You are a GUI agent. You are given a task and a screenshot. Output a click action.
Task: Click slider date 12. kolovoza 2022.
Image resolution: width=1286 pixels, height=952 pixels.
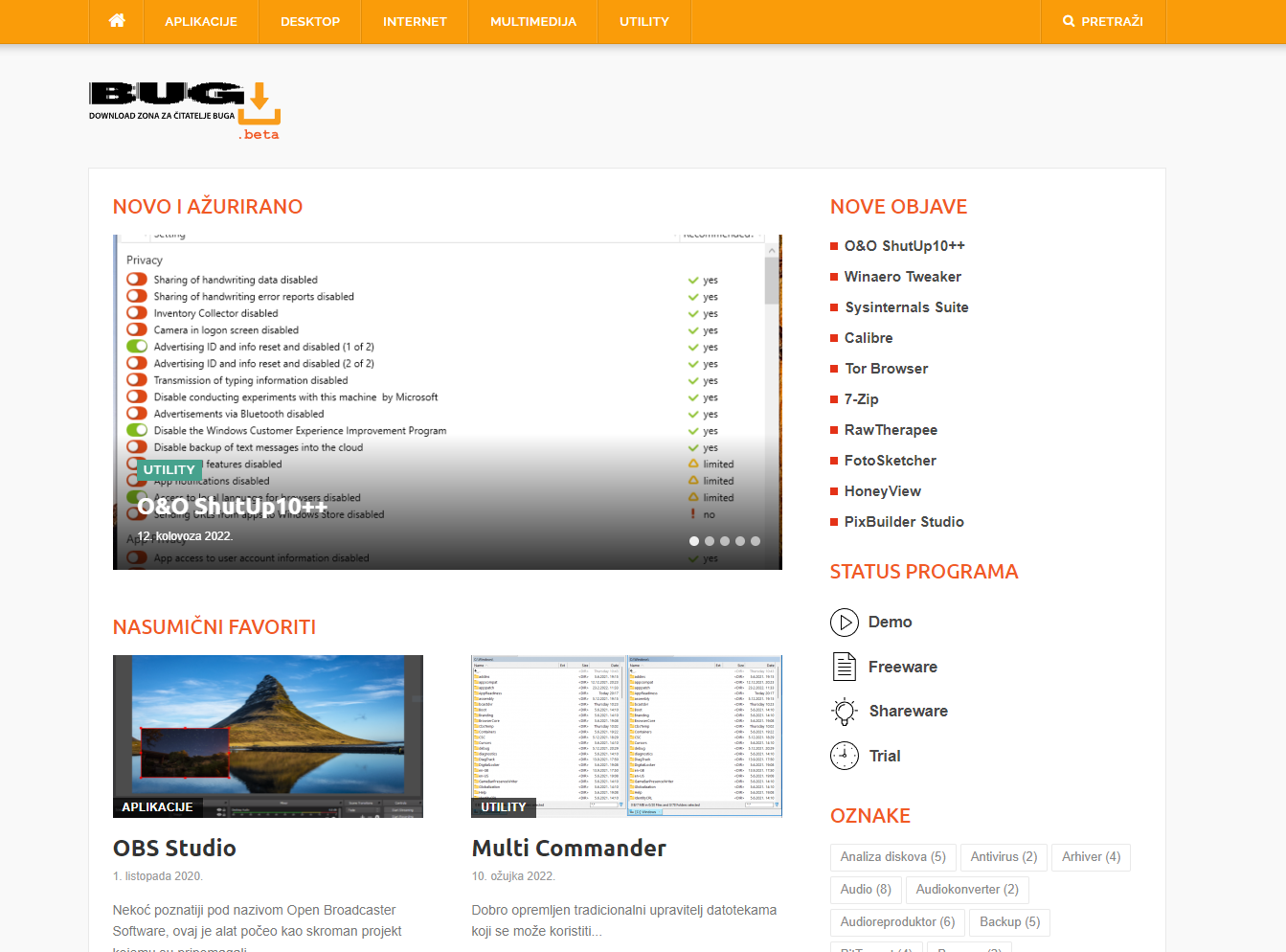pyautogui.click(x=185, y=536)
